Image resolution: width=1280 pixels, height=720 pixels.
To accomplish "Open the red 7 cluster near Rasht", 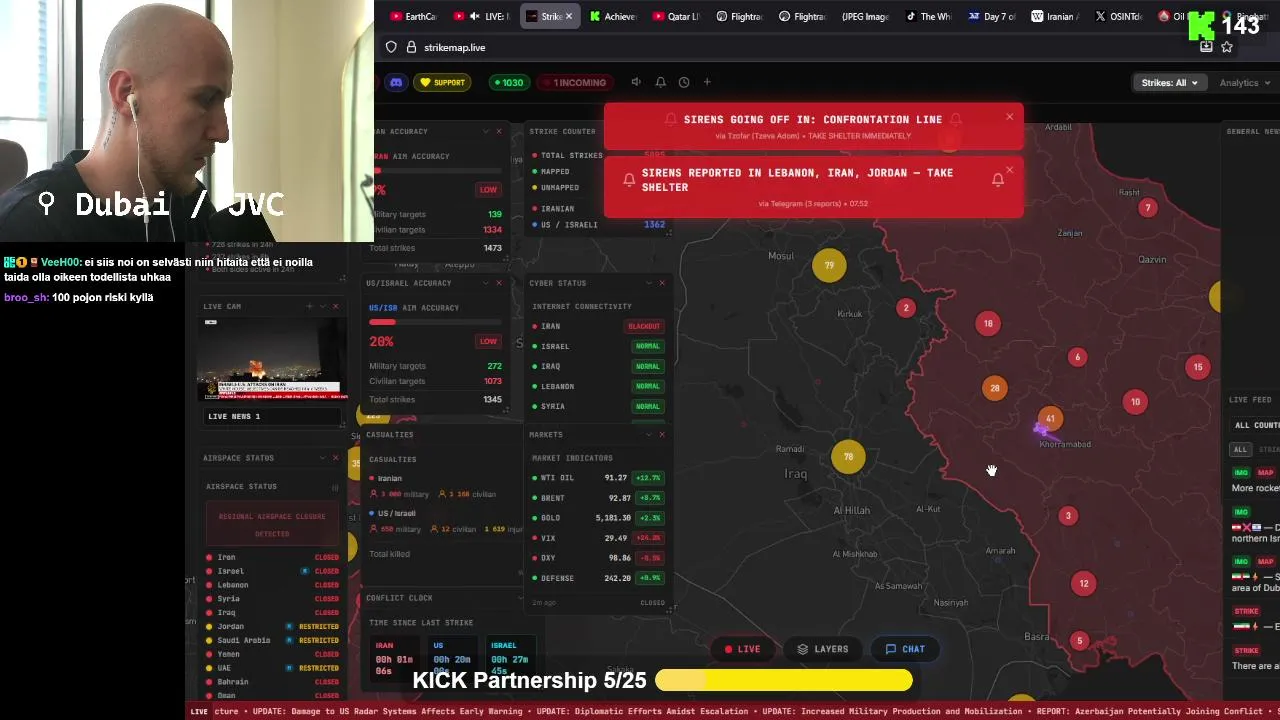I will 1148,208.
